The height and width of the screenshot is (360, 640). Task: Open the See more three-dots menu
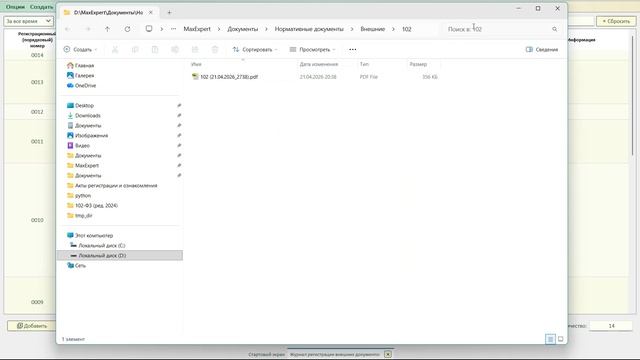pos(353,49)
